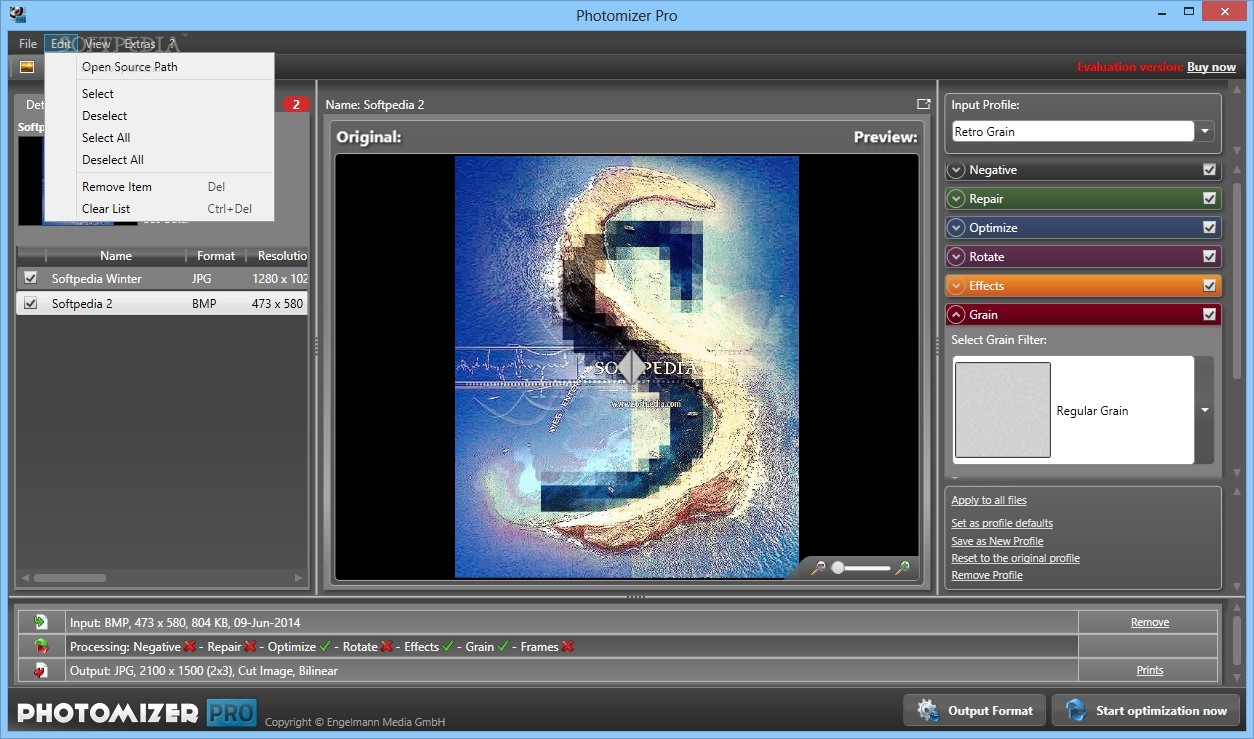Expand the Effects section chevron
Screen dimensions: 1254x739
click(x=957, y=286)
